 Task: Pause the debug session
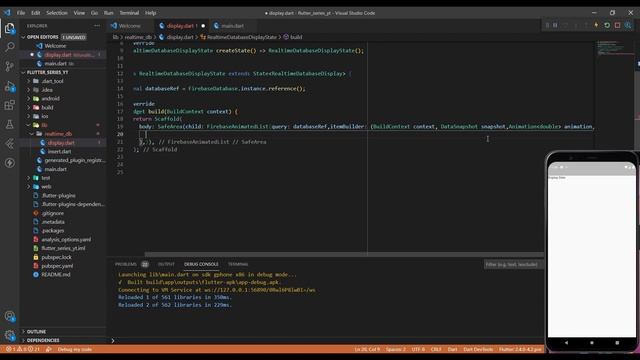(555, 25)
